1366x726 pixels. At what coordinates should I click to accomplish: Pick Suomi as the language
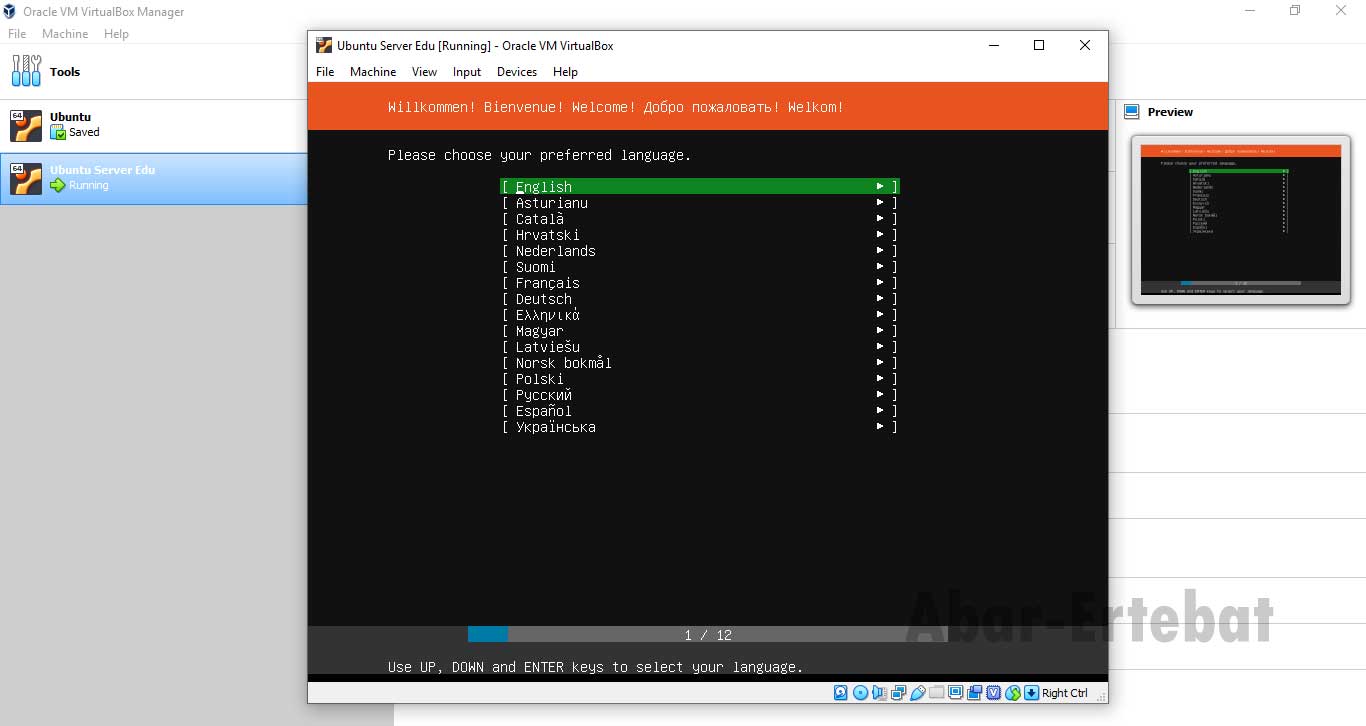point(700,267)
